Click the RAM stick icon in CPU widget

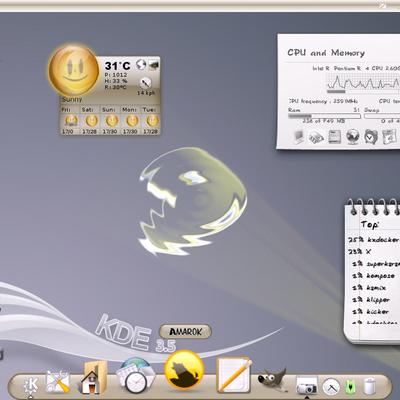pyautogui.click(x=316, y=137)
